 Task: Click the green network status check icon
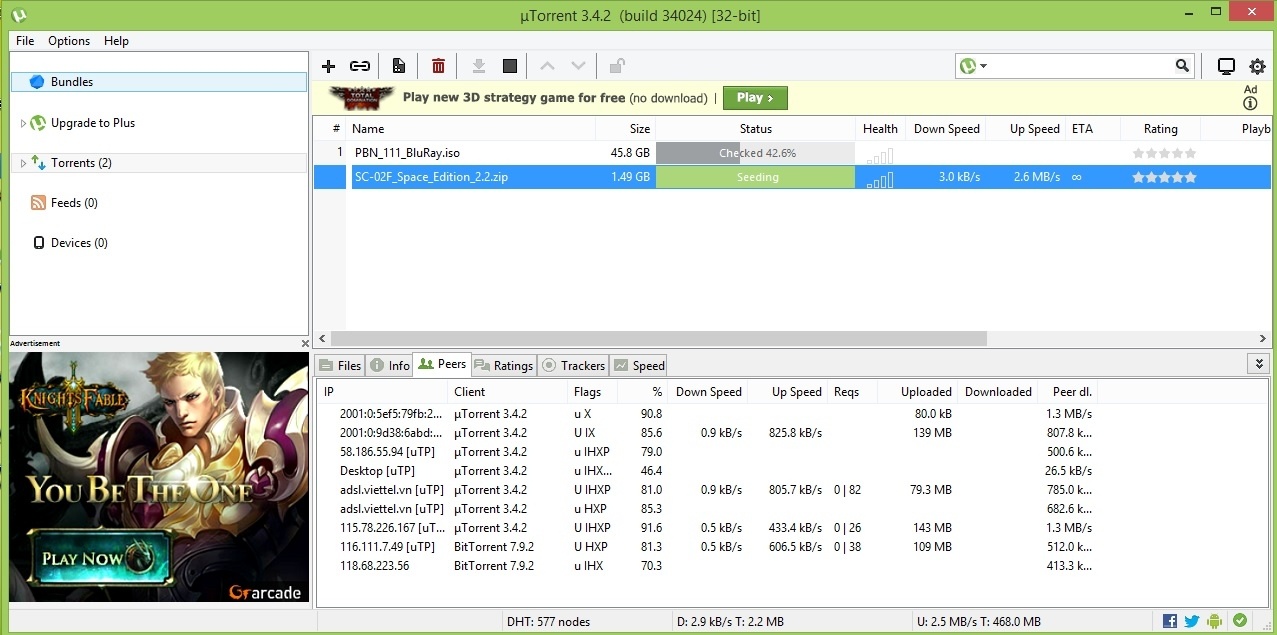click(1240, 621)
